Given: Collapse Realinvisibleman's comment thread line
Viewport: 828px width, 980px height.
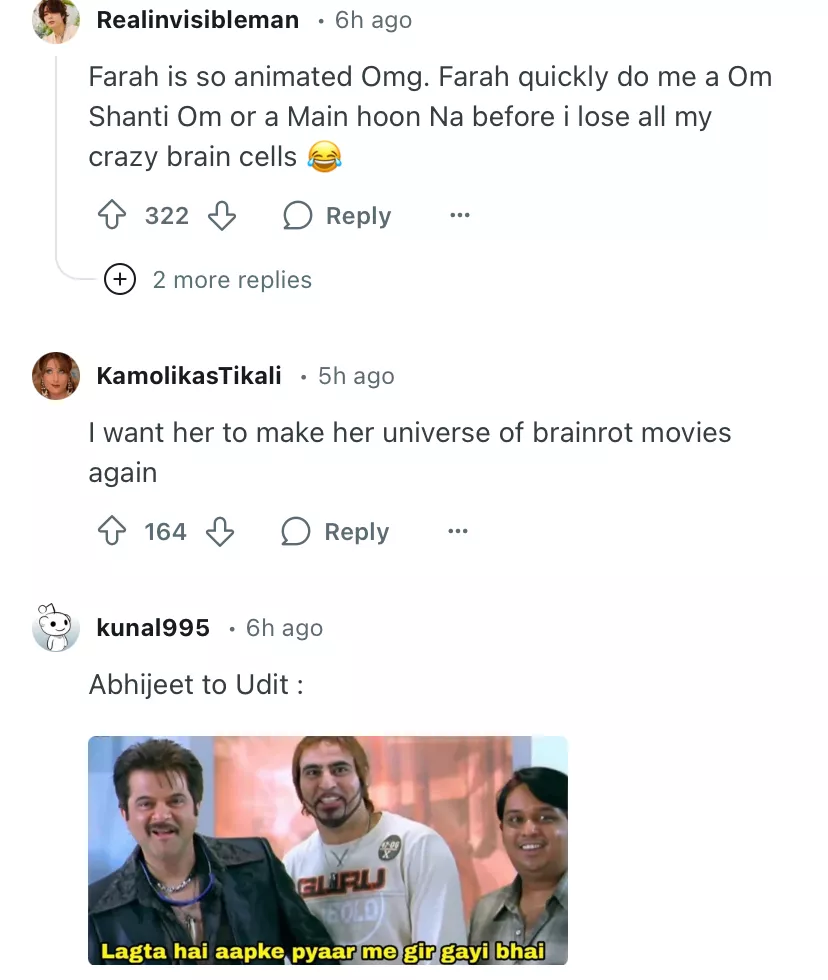Looking at the screenshot, I should point(56,150).
